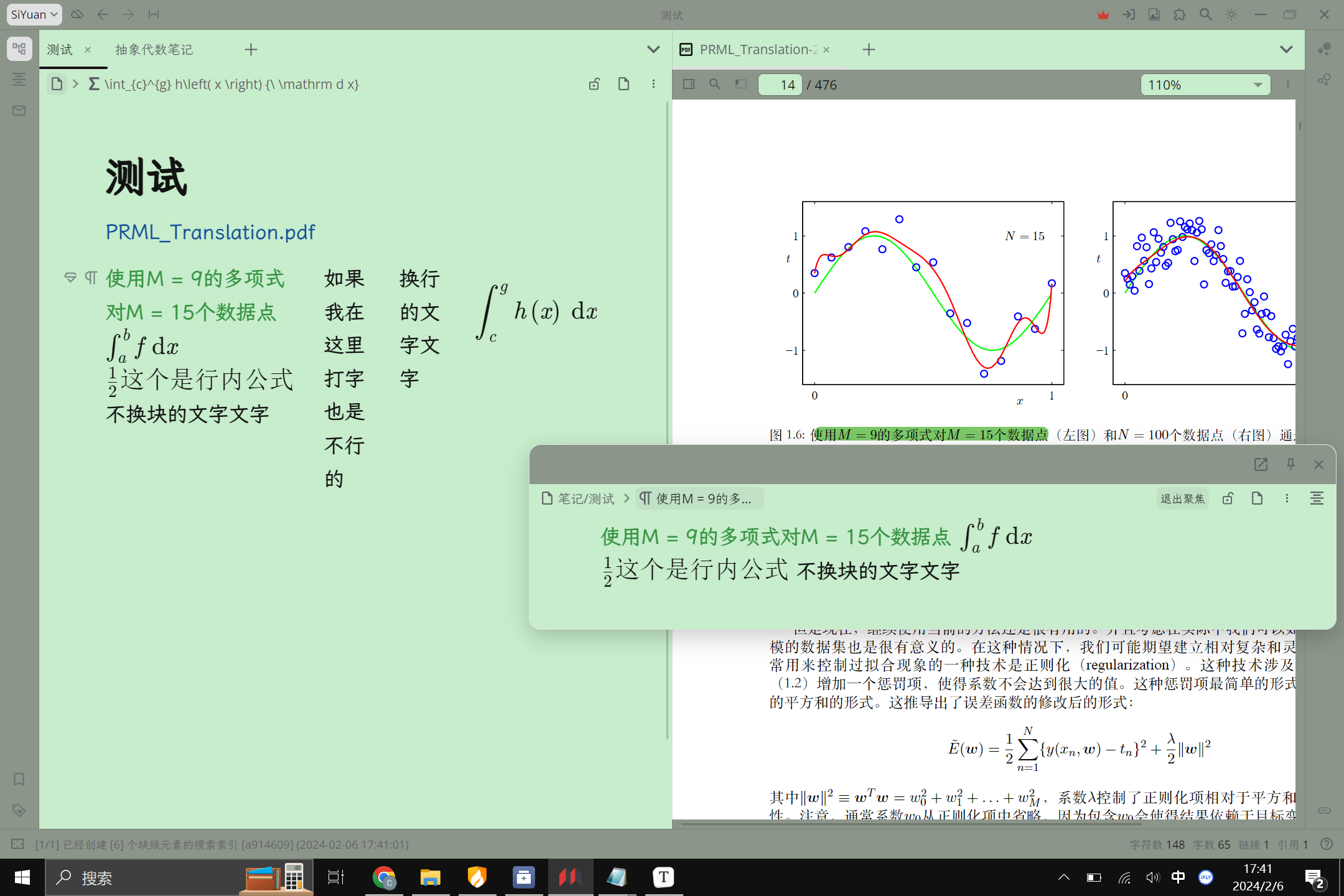The height and width of the screenshot is (896, 1344).
Task: Open the file tree sidebar icon
Action: 19,49
